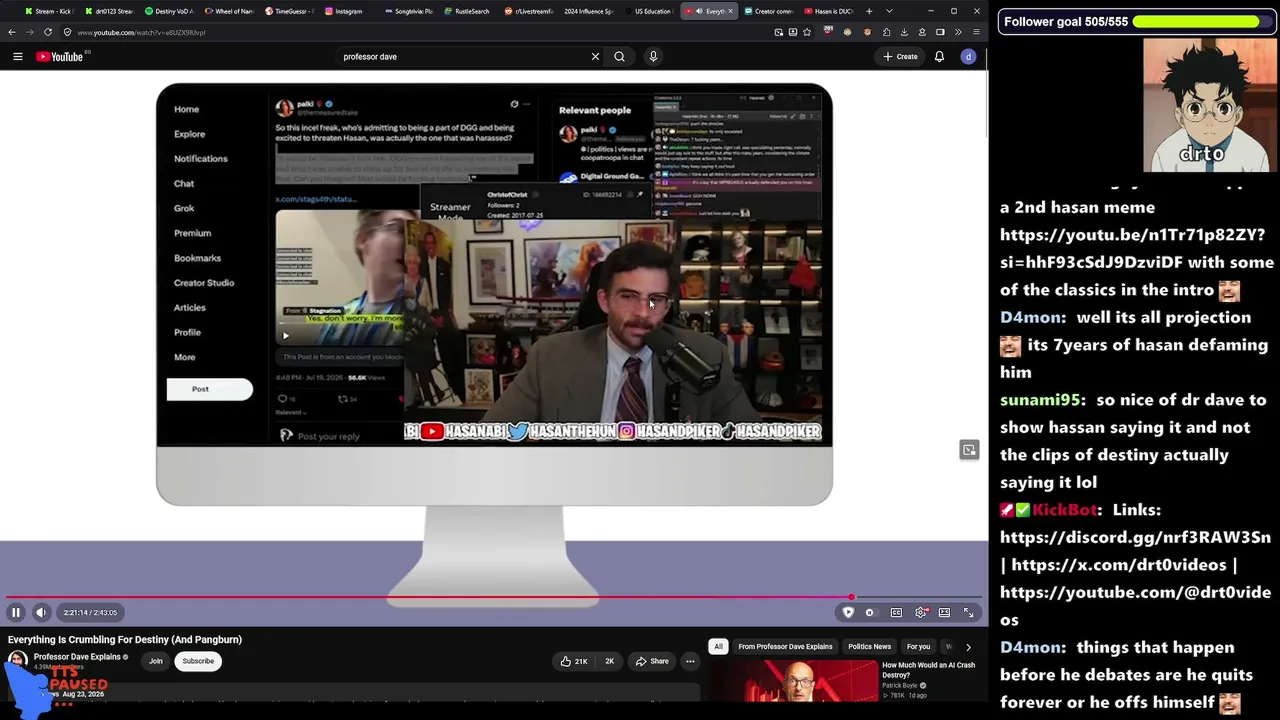
Task: Toggle closed captions on the video
Action: [x=896, y=612]
